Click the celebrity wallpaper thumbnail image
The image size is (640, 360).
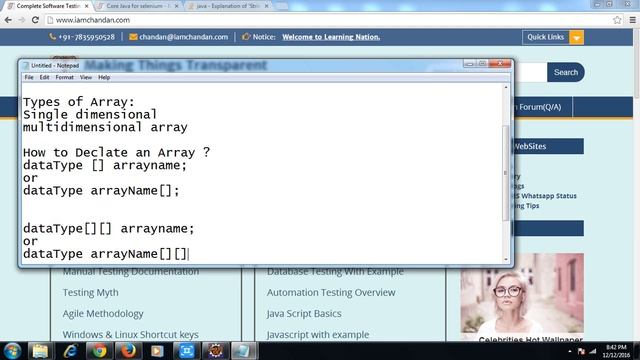(522, 293)
